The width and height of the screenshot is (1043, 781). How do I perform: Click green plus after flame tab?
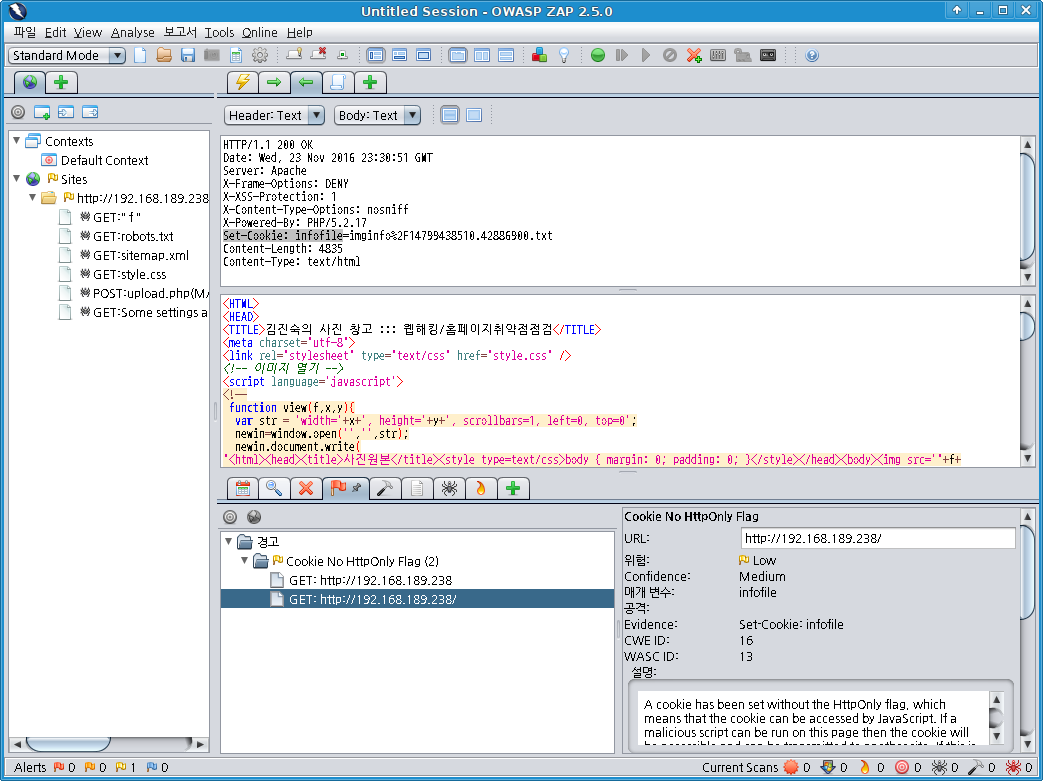point(513,489)
